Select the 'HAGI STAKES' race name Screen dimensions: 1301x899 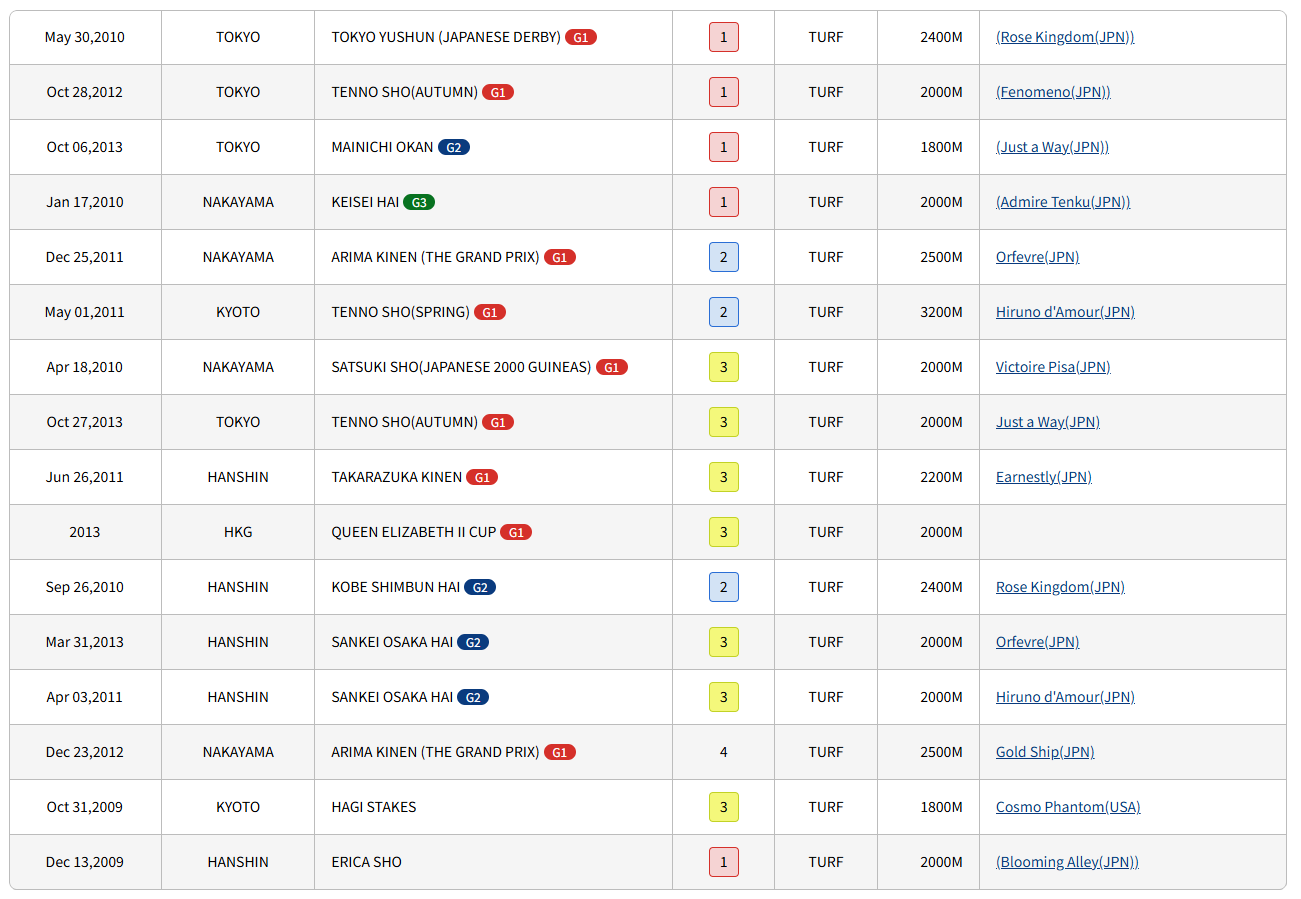coord(374,807)
